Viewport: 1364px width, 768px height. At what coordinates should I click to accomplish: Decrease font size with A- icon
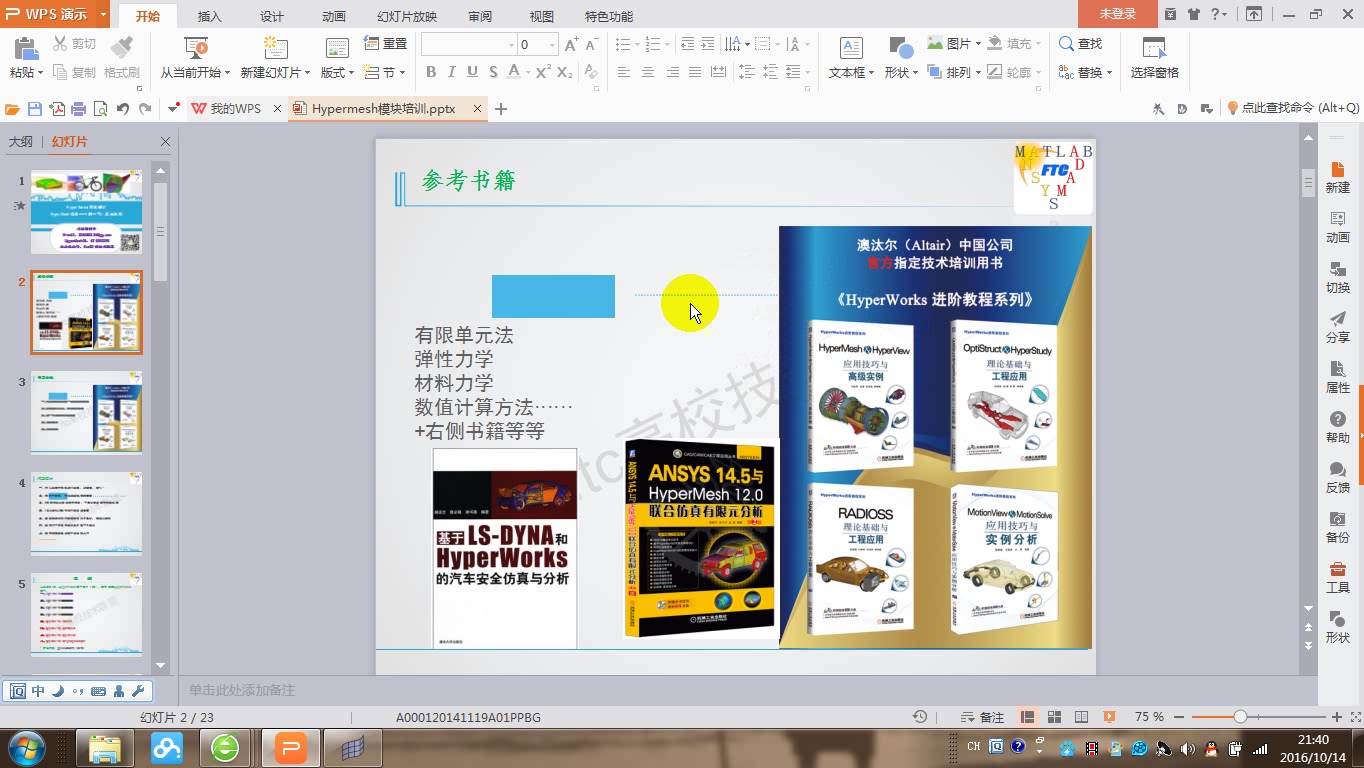coord(592,45)
